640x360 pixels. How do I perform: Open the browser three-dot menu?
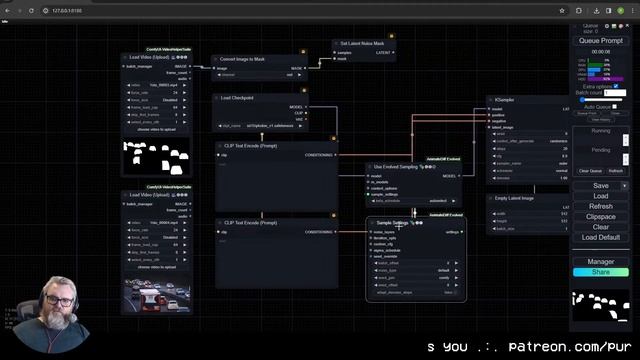pos(633,11)
